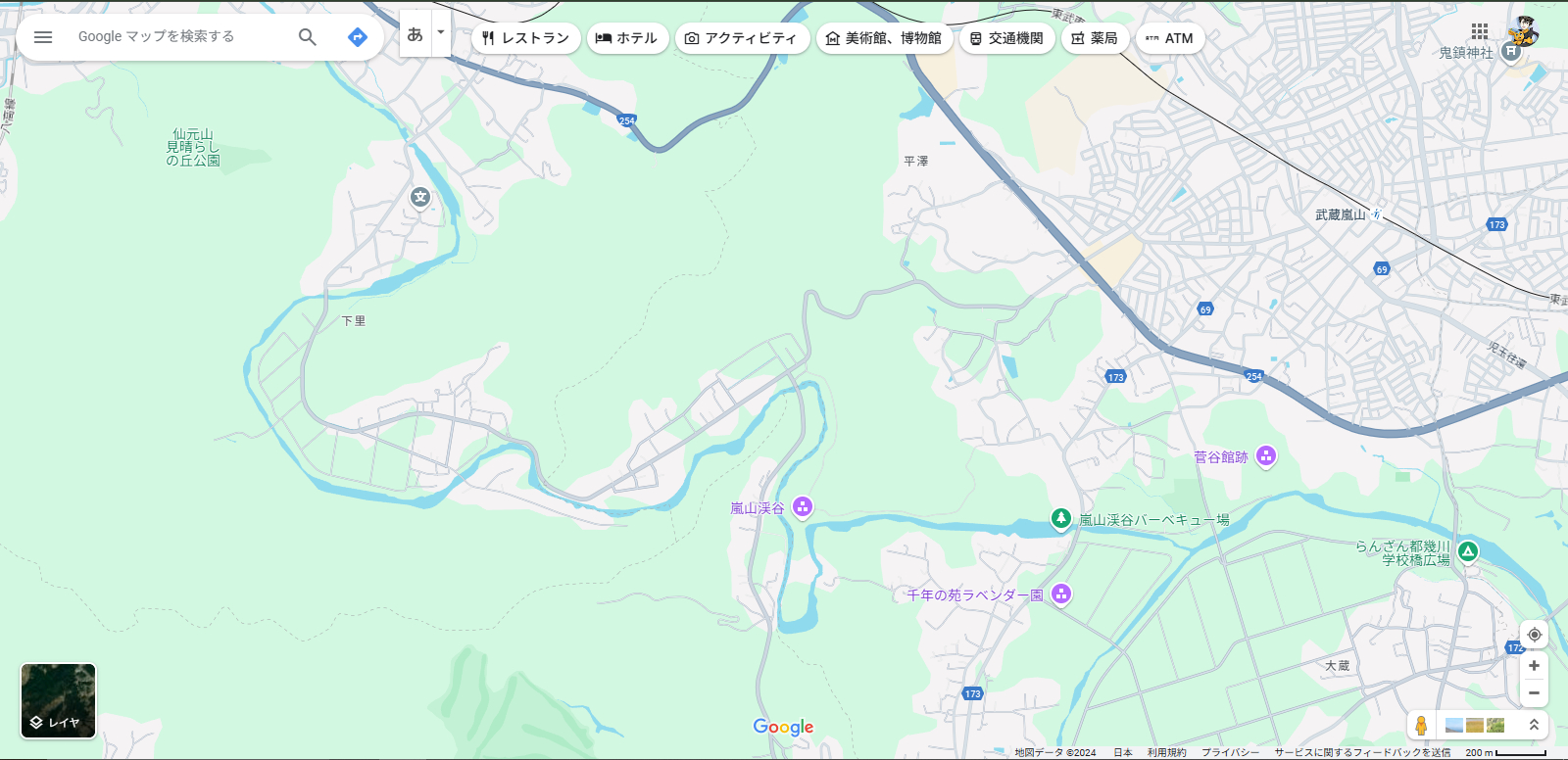Open directions with the blue arrow icon
The height and width of the screenshot is (760, 1568).
(x=358, y=37)
